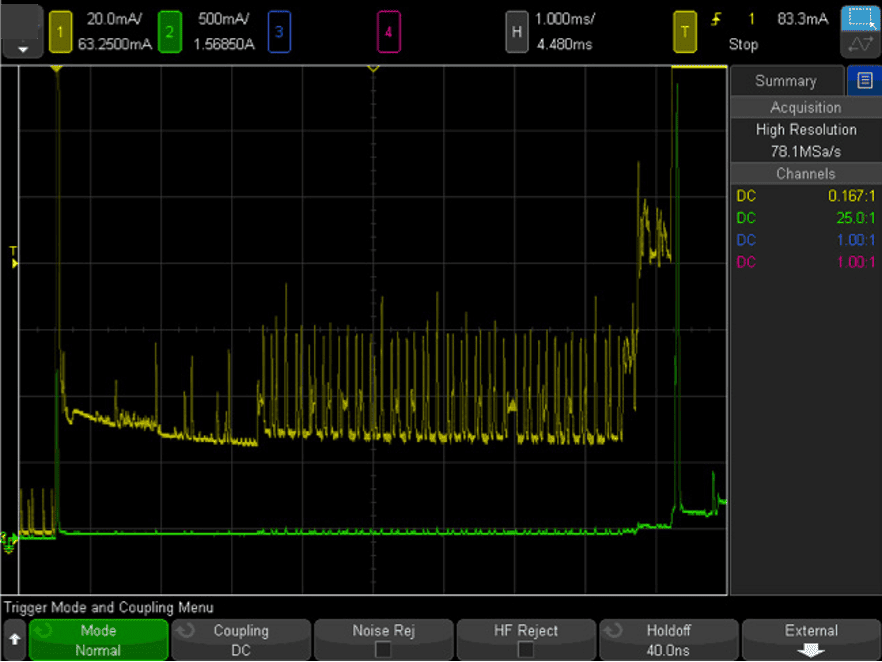
Task: Select the yellow channel 1 badge
Action: tap(60, 32)
